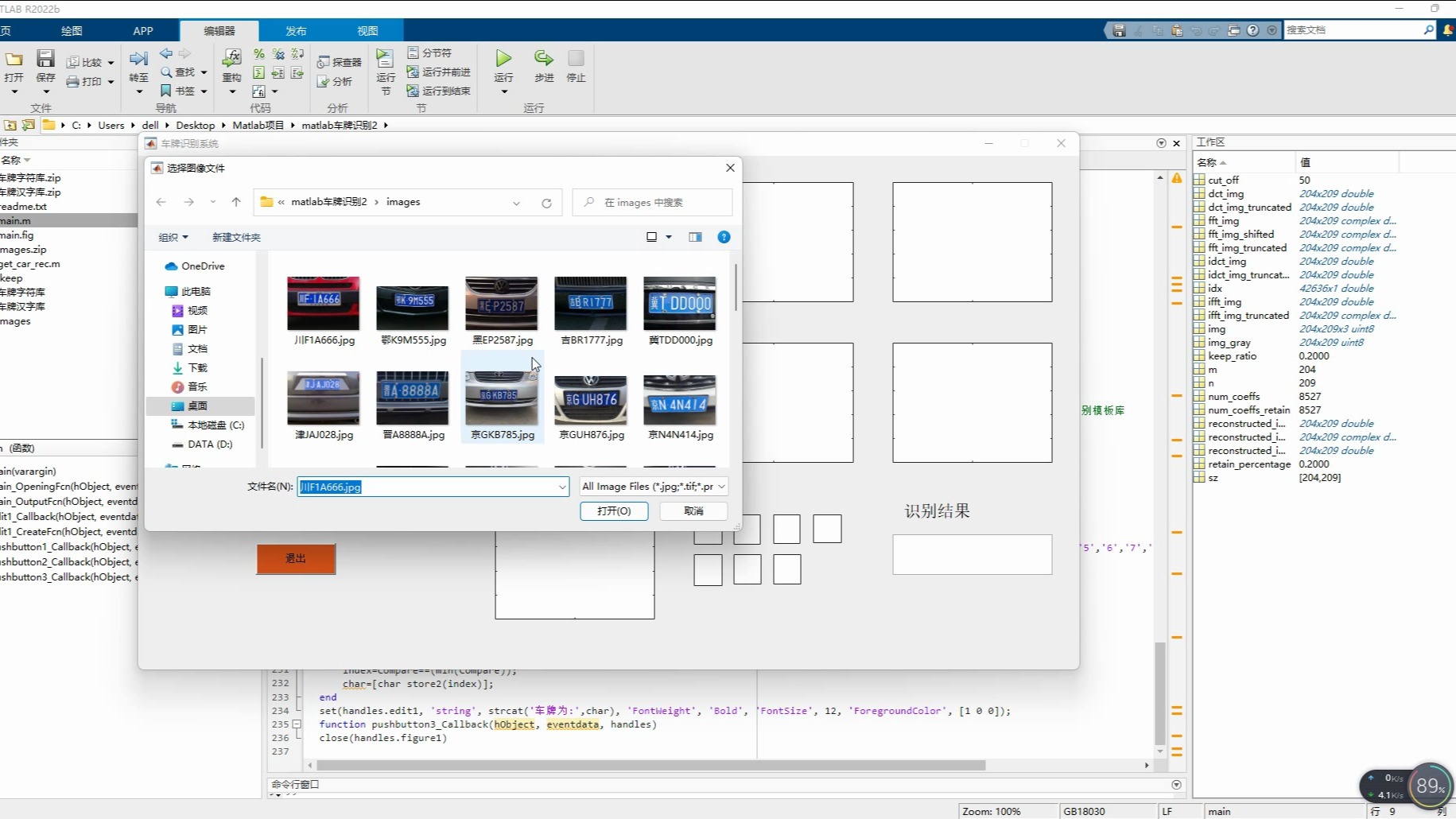Click the up-one-level arrow in file dialog
This screenshot has height=819, width=1456.
coord(236,202)
